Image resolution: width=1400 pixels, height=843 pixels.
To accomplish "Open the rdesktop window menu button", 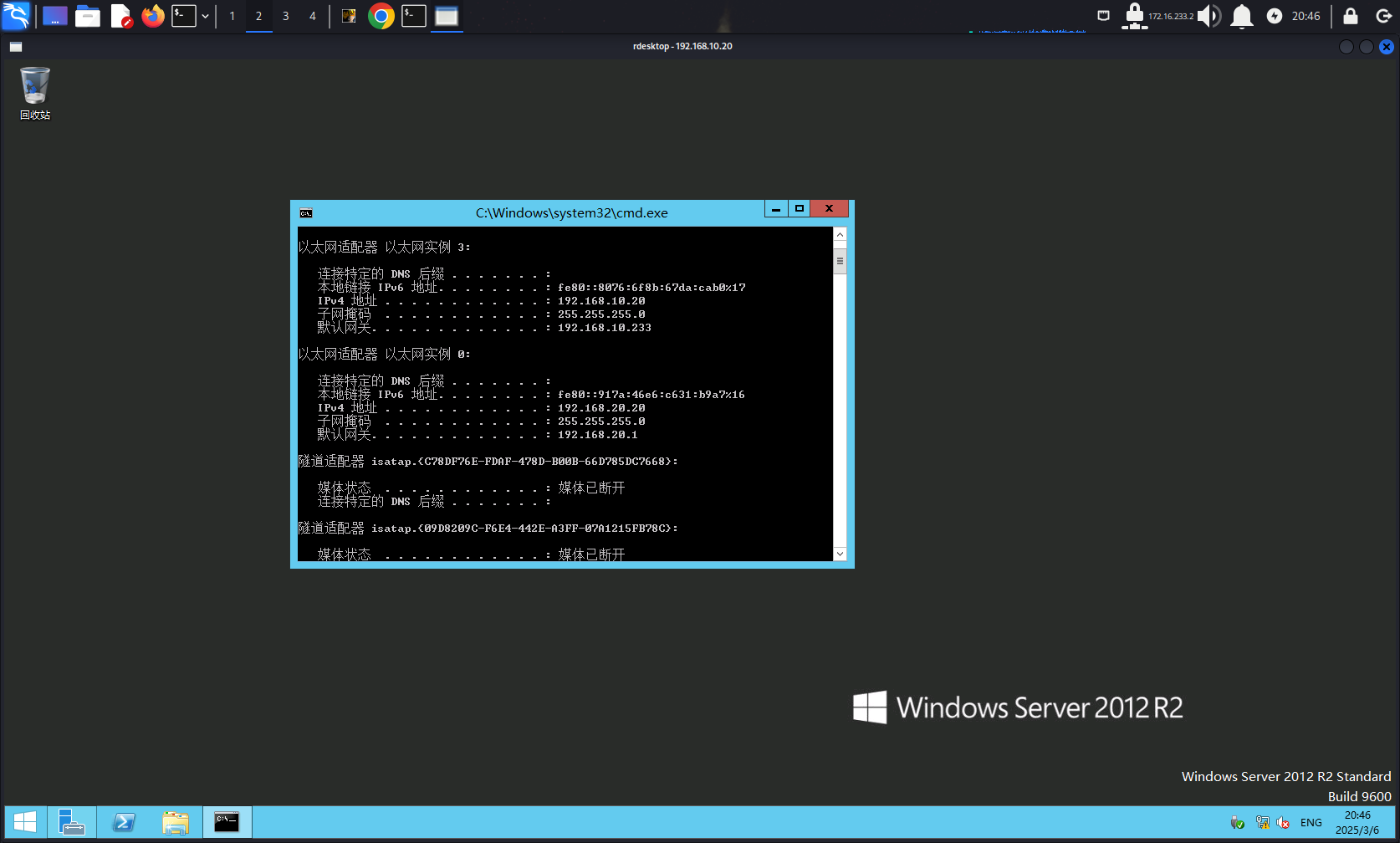I will [16, 47].
